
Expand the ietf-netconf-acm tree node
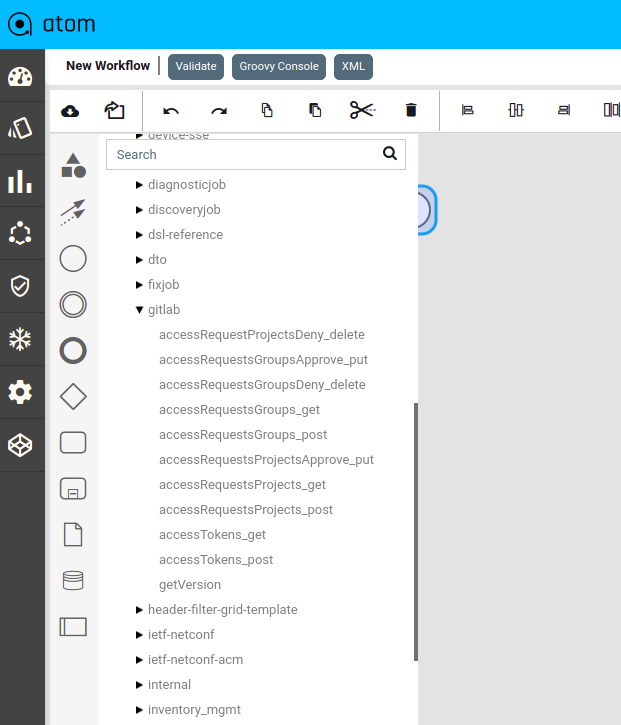(x=139, y=660)
